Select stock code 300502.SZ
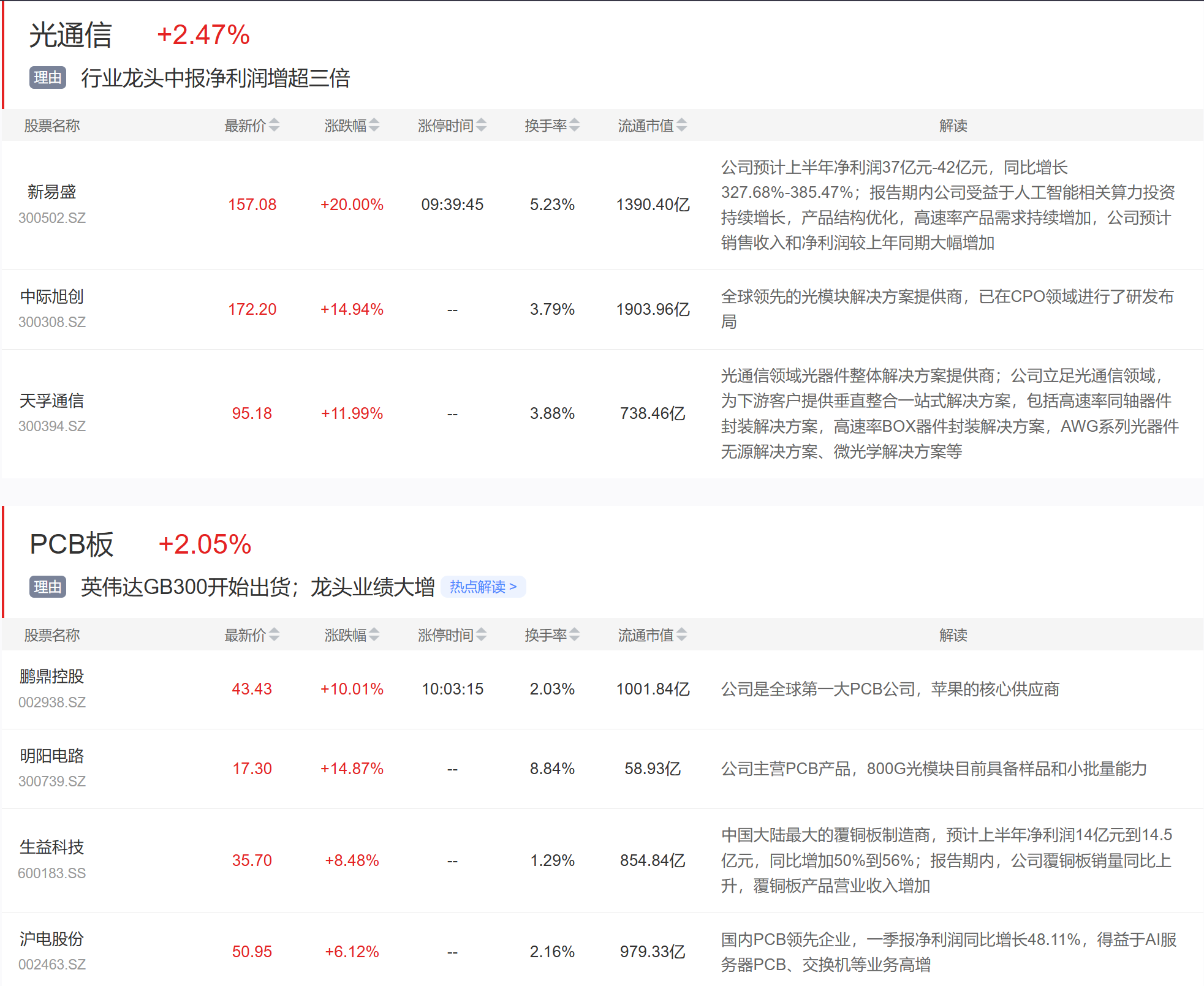The height and width of the screenshot is (986, 1204). 52,218
